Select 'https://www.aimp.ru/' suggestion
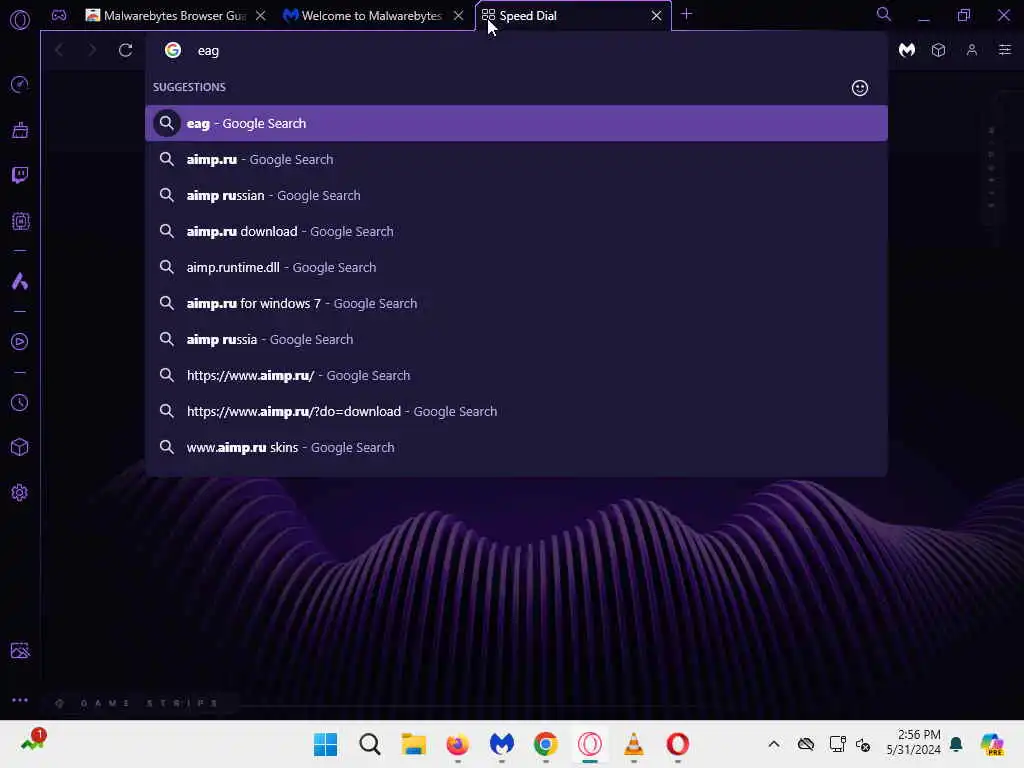1024x768 pixels. [x=516, y=375]
